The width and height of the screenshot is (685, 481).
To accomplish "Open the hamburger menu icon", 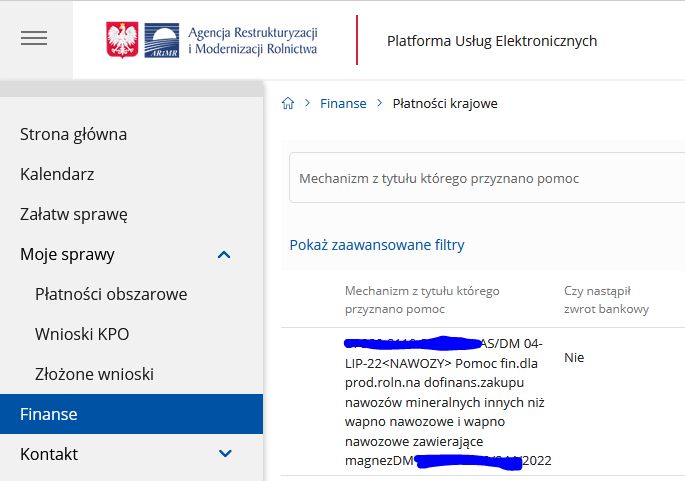I will point(34,38).
